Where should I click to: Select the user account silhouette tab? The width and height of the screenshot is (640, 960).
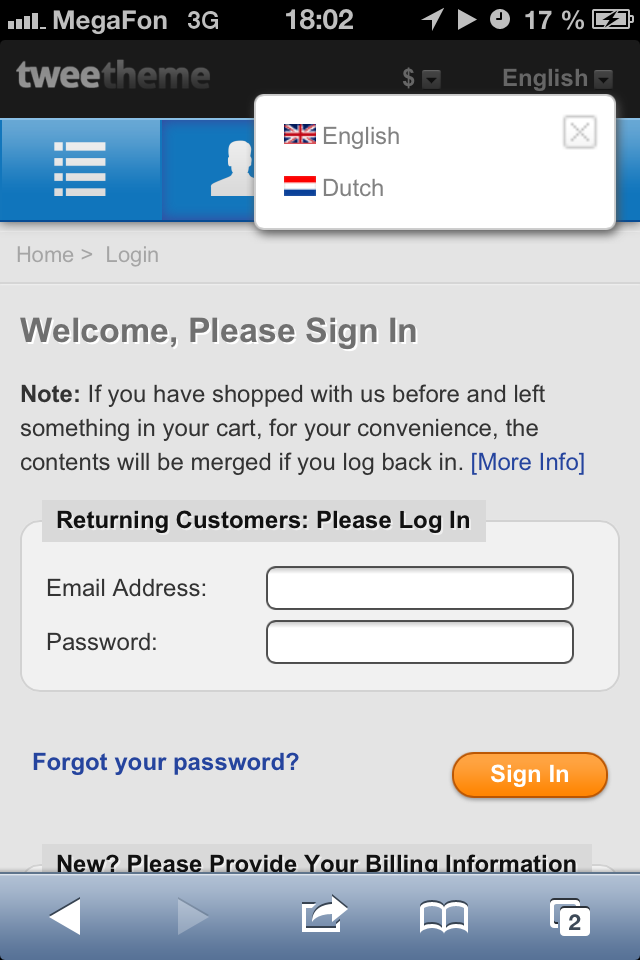pyautogui.click(x=208, y=170)
